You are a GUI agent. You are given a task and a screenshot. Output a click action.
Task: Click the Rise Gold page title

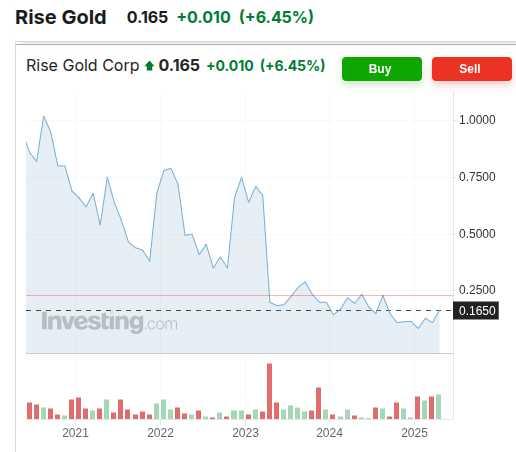pyautogui.click(x=61, y=17)
